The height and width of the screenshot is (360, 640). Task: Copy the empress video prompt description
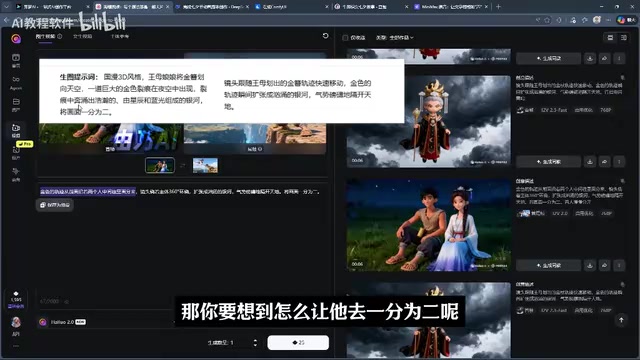[x=622, y=77]
